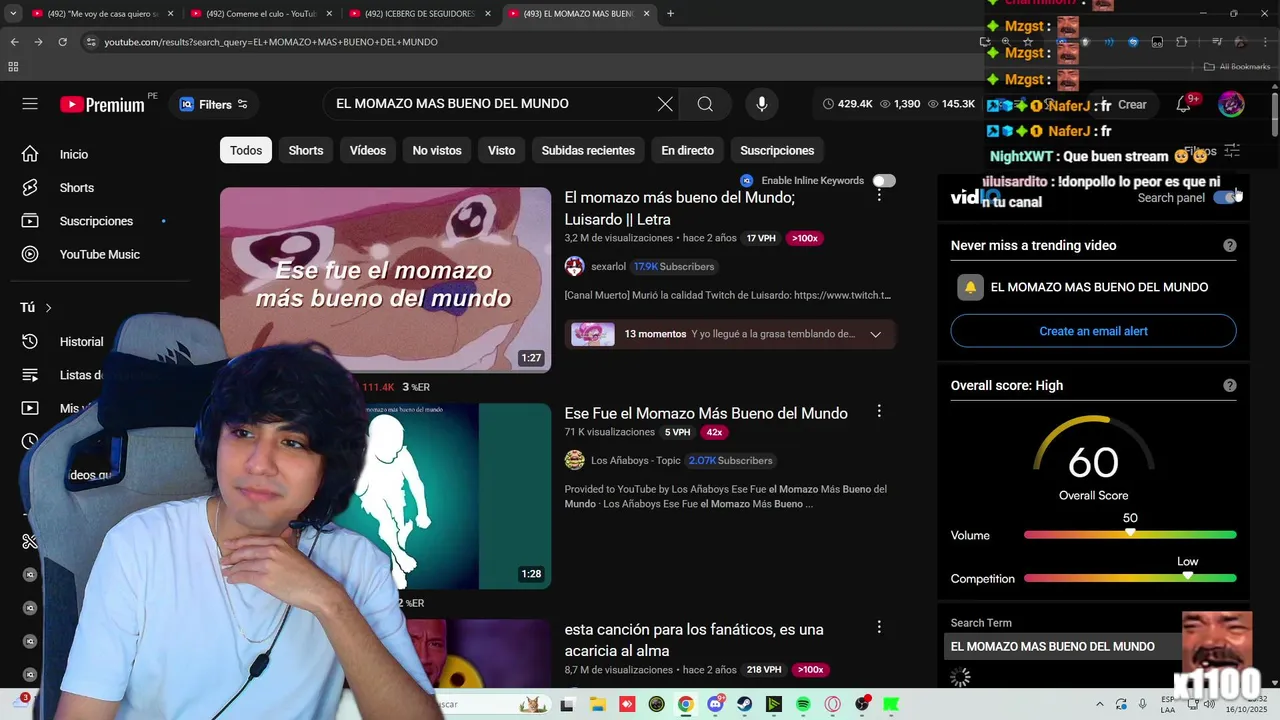Select the Shorts filter chip
The width and height of the screenshot is (1280, 720).
tap(306, 150)
